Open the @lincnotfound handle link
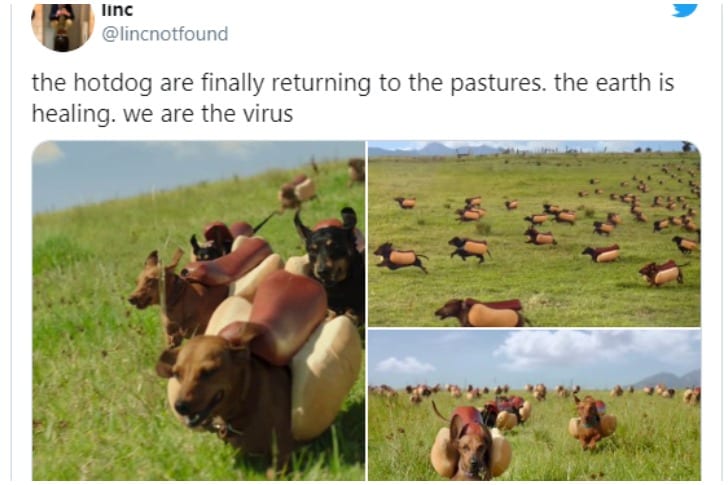 pyautogui.click(x=165, y=34)
